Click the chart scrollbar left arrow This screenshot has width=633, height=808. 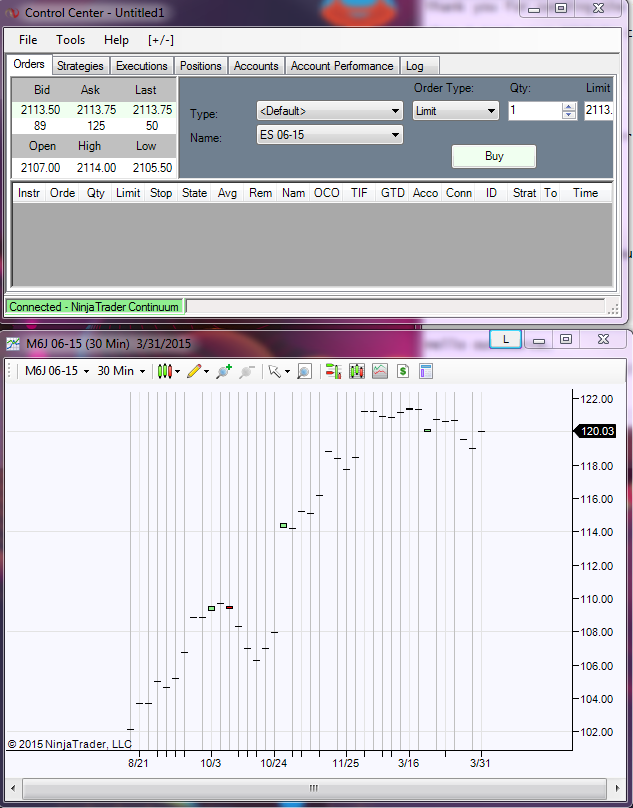(13, 788)
